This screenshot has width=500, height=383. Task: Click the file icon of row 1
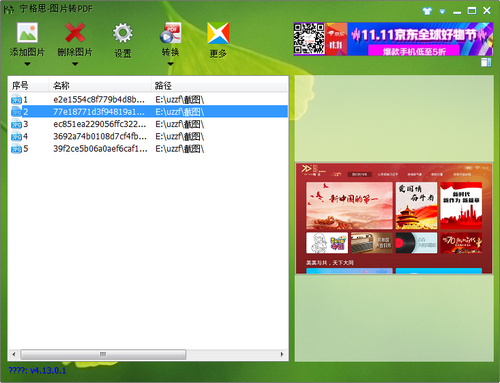pyautogui.click(x=16, y=100)
